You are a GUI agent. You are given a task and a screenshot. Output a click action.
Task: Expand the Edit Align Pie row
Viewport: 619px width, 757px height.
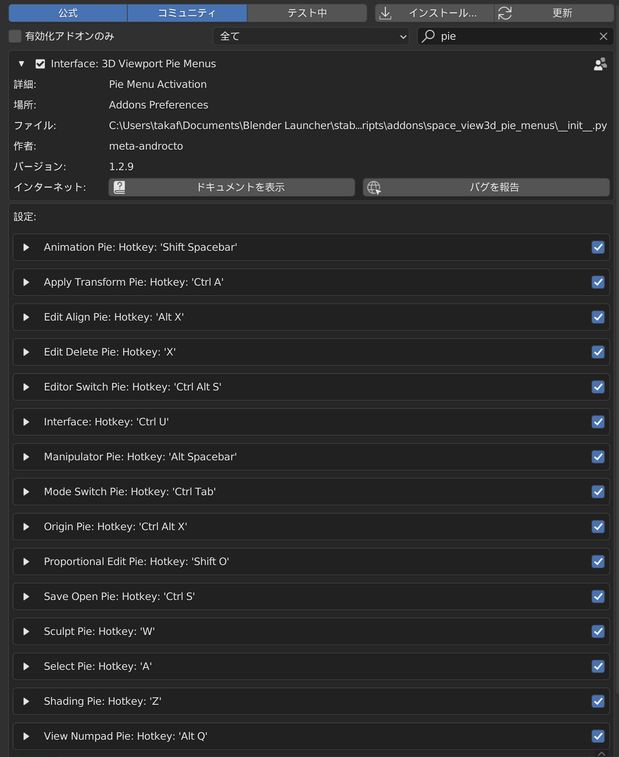[x=26, y=317]
